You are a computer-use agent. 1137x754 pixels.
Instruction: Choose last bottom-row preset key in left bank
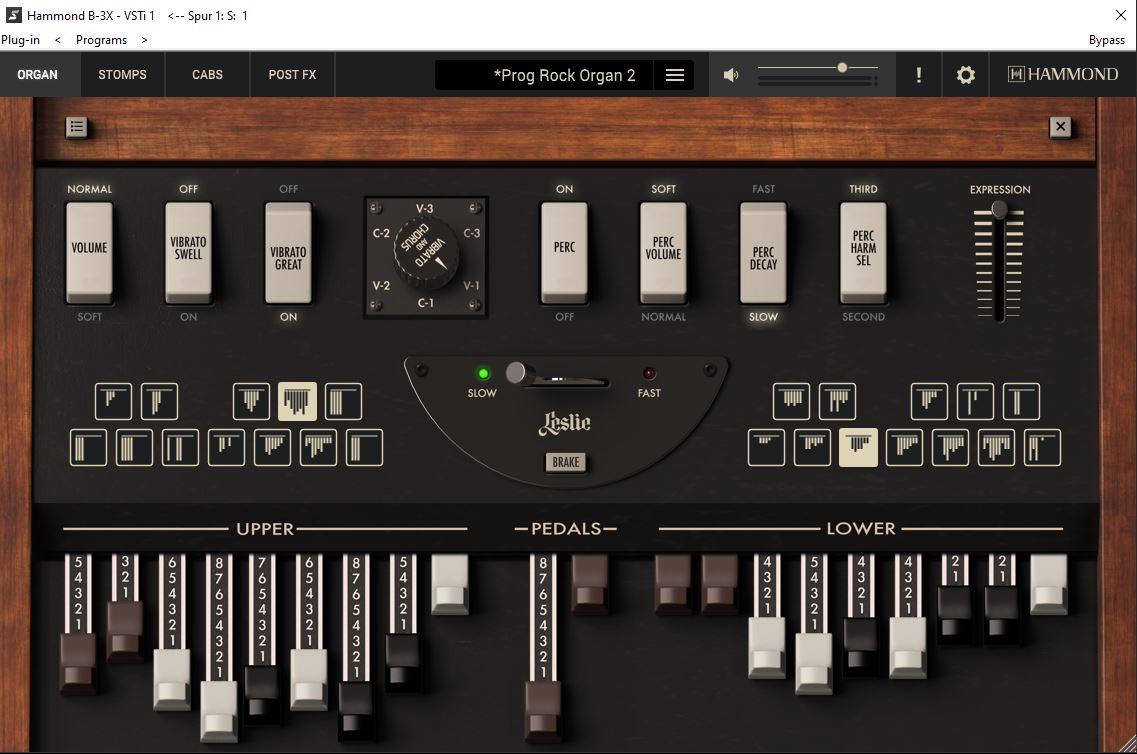364,447
